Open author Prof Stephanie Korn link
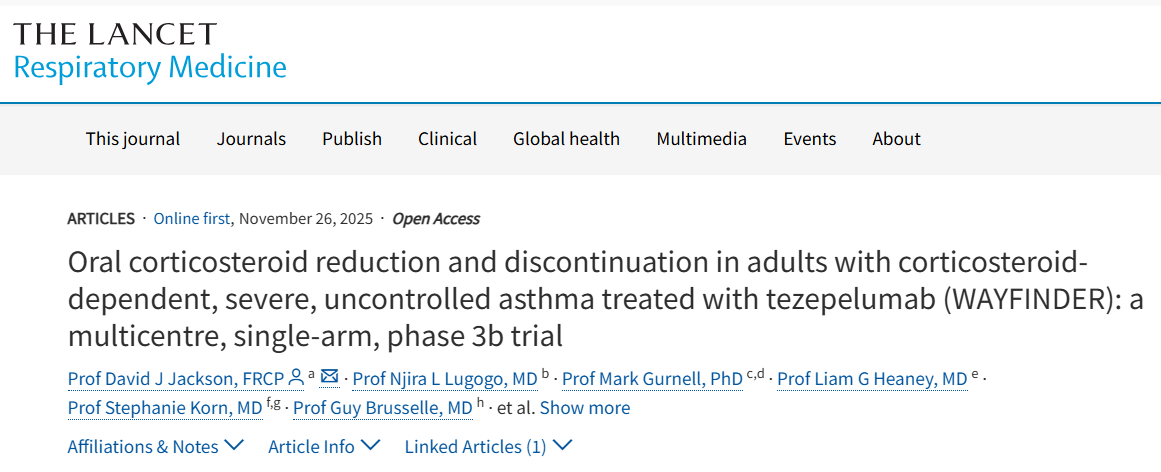Viewport: 1161px width, 472px height. 164,408
